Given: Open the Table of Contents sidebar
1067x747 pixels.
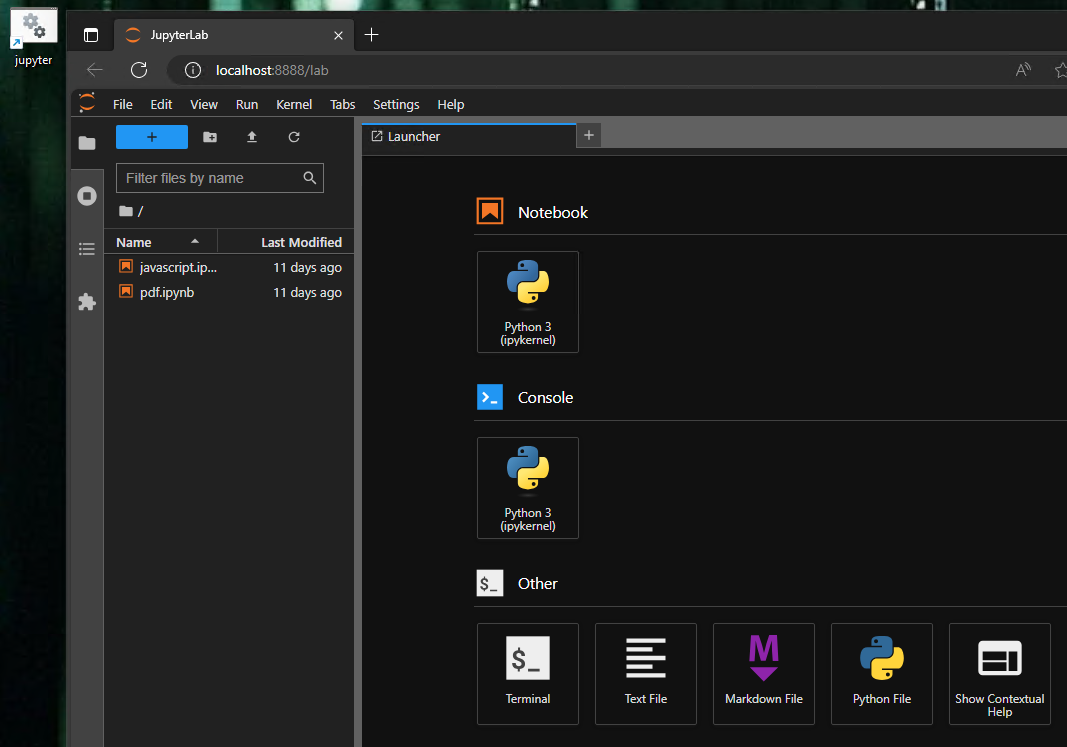Looking at the screenshot, I should coord(87,249).
